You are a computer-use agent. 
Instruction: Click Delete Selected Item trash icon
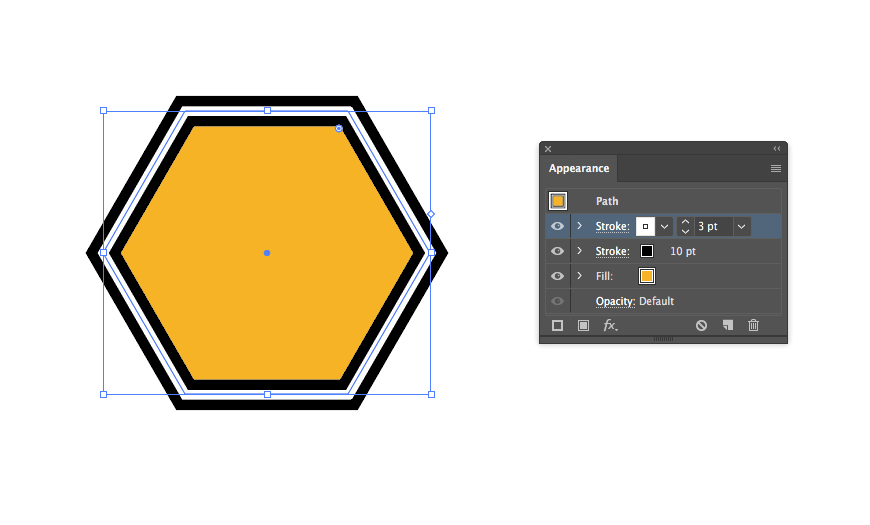coord(753,326)
